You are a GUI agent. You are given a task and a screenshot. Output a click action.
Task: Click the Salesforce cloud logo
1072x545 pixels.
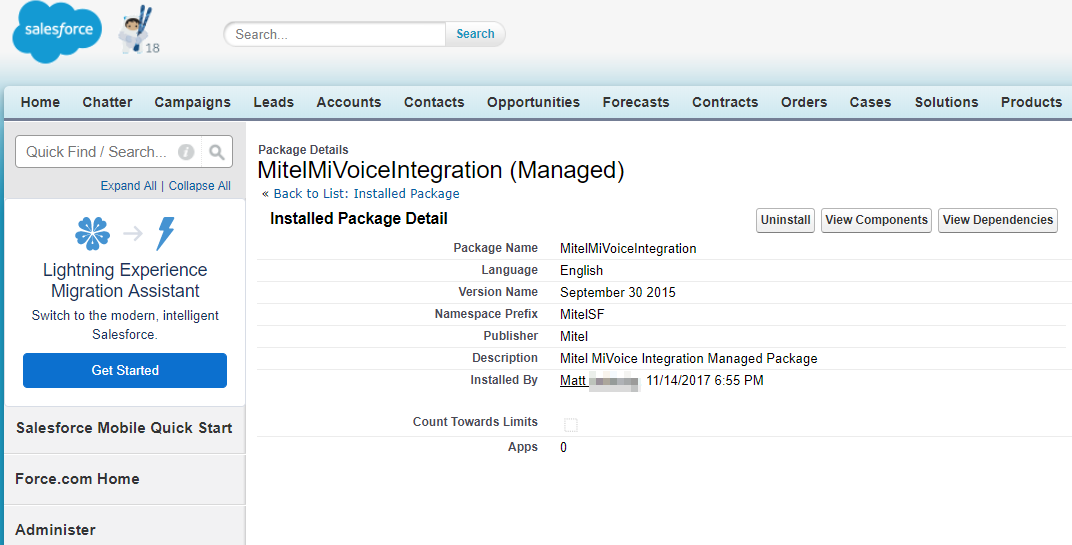57,31
